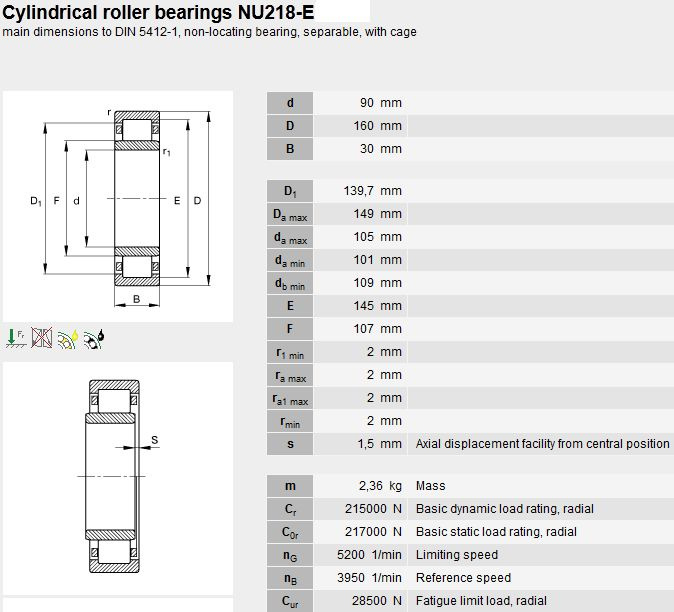Select the bore diameter d row label
This screenshot has width=674, height=612.
[x=290, y=103]
